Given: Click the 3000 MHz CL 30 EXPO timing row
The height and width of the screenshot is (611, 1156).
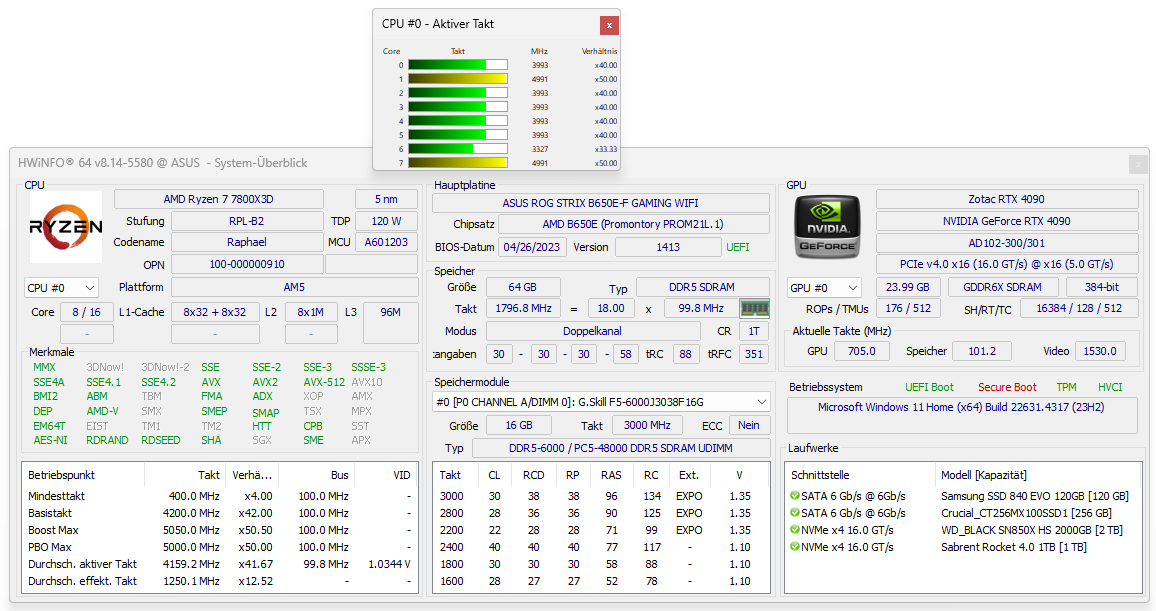Looking at the screenshot, I should pyautogui.click(x=600, y=496).
